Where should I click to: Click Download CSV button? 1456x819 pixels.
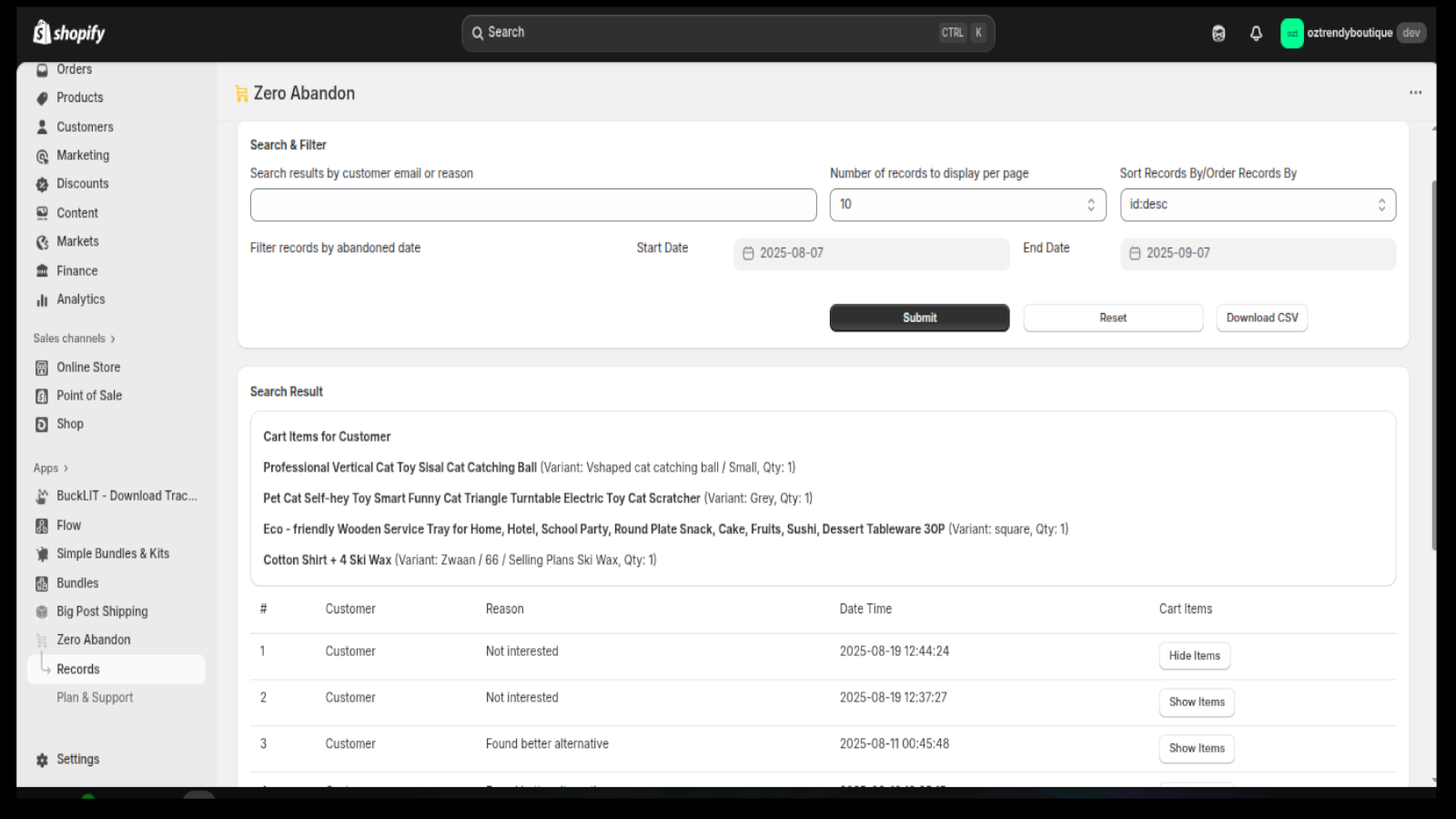tap(1261, 318)
